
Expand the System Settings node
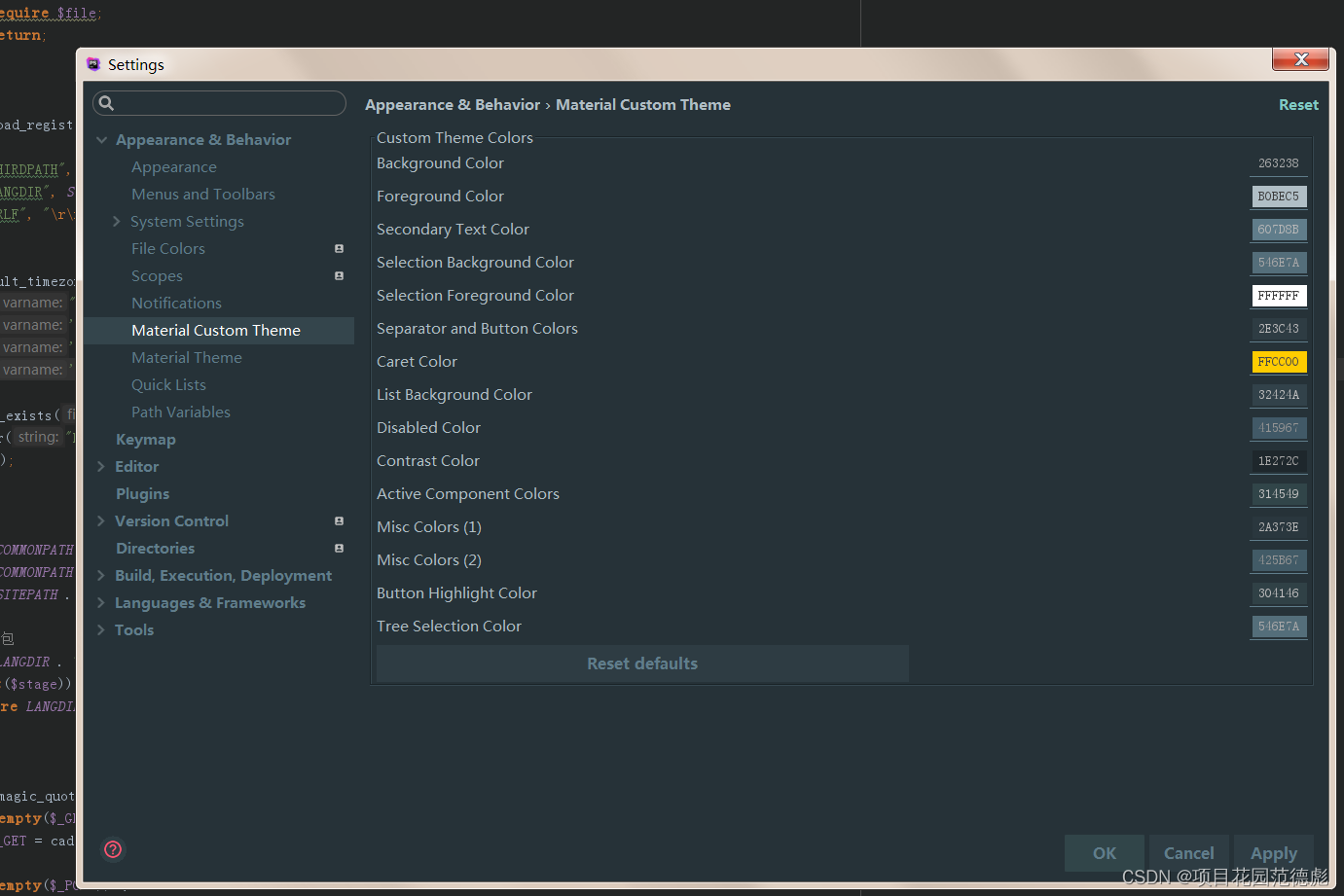click(117, 222)
